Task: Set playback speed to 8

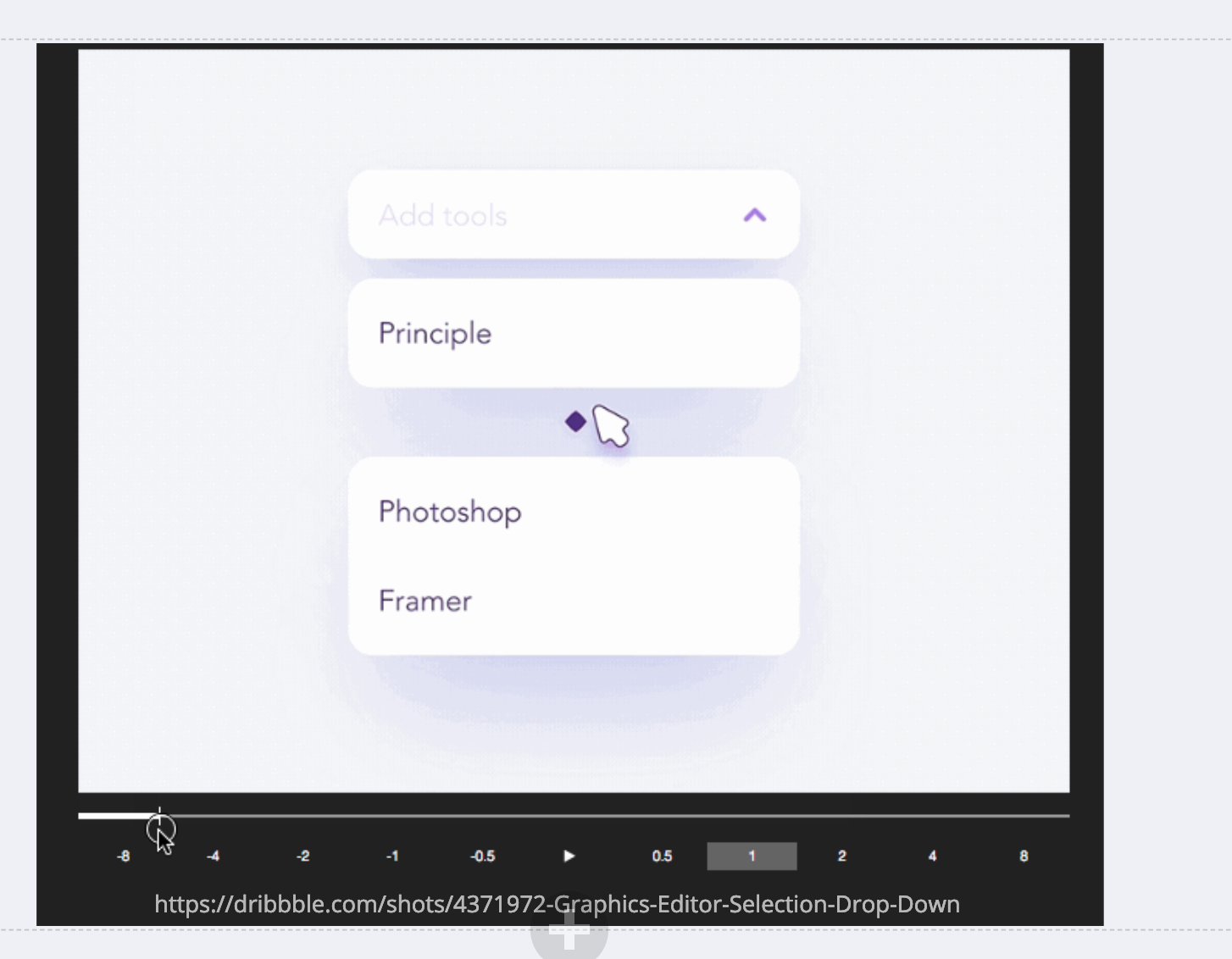Action: (1024, 856)
